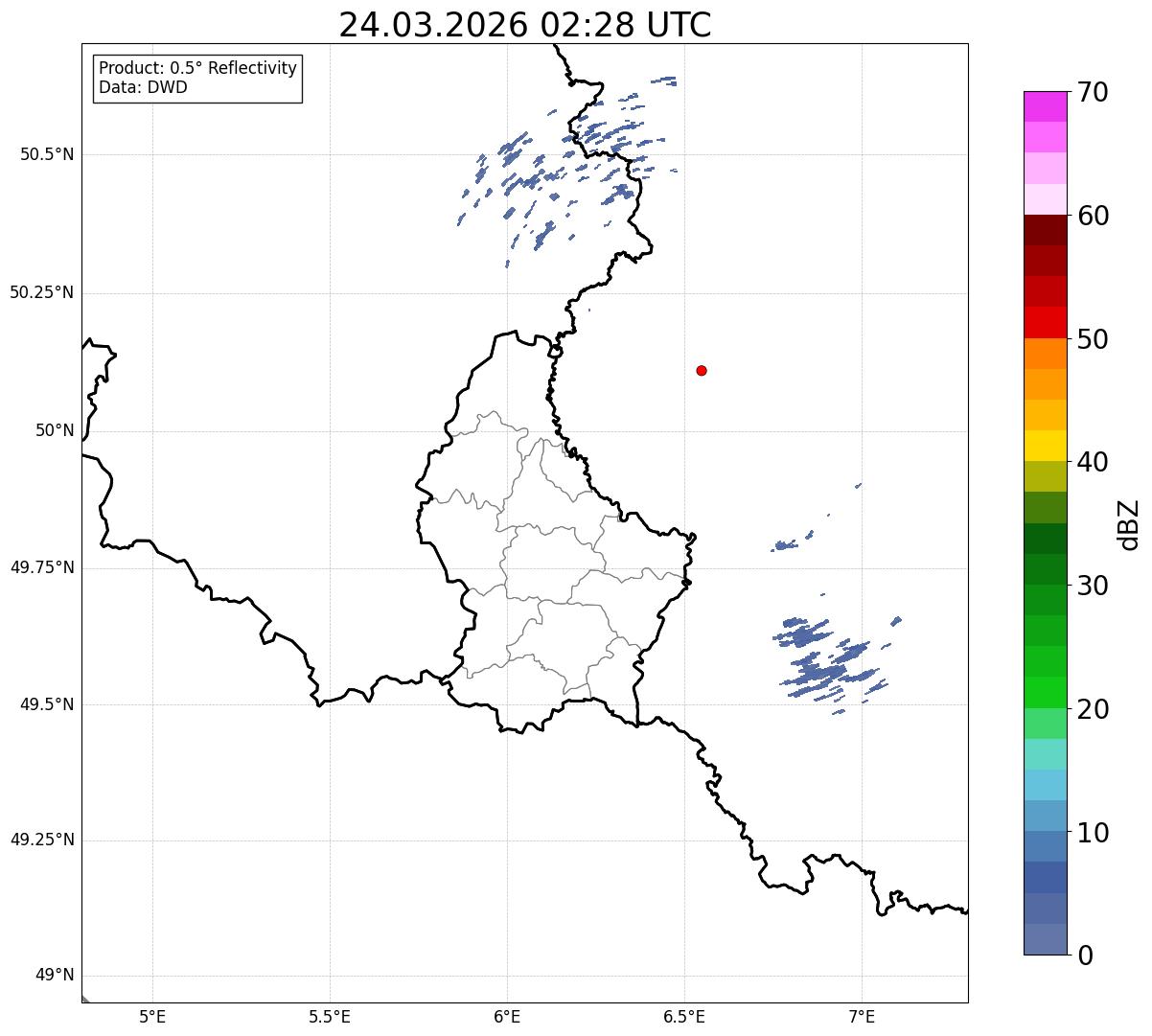
Task: Click the magenta top colorbar swatch
Action: pyautogui.click(x=1046, y=106)
